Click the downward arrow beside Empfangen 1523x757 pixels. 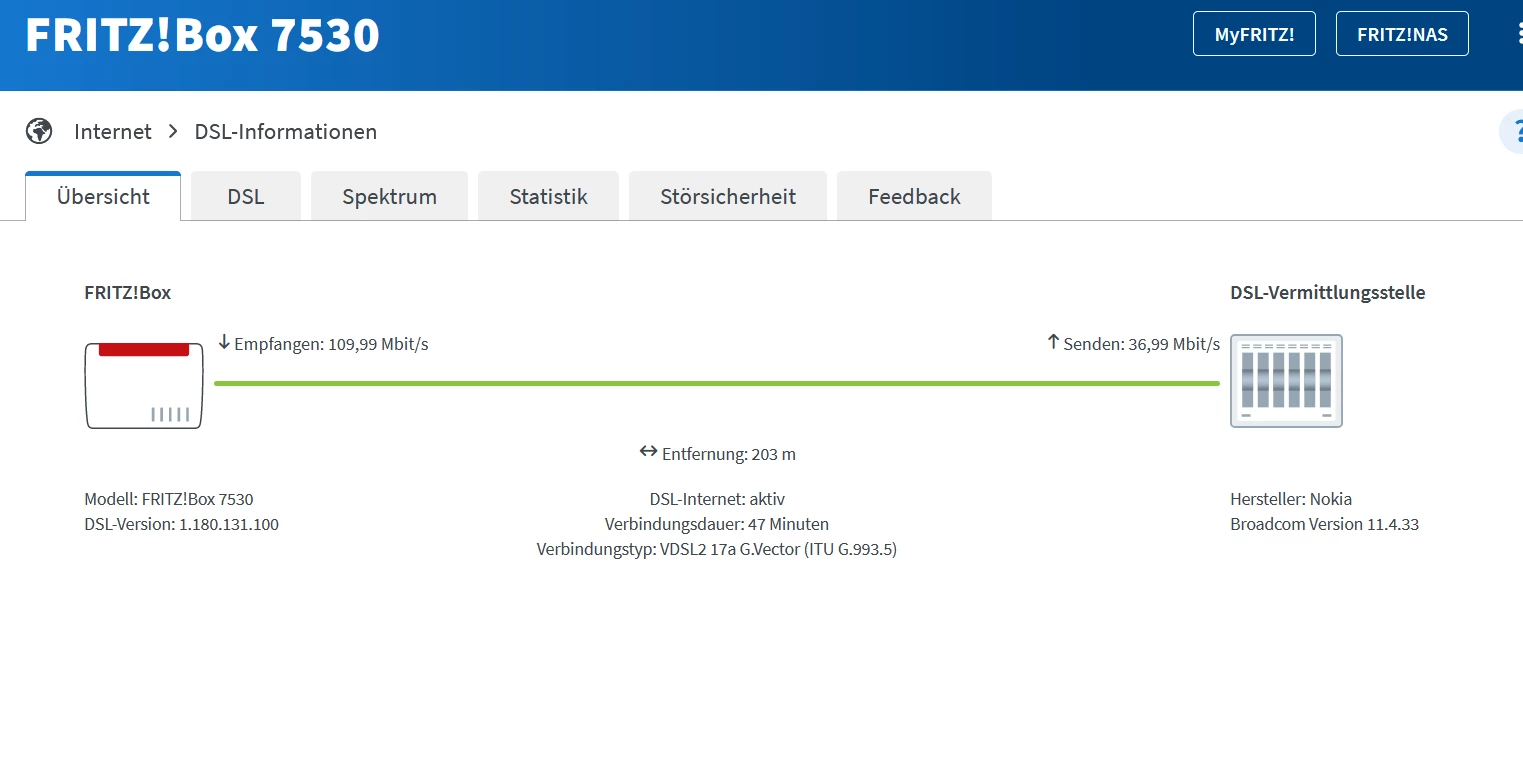[x=224, y=343]
